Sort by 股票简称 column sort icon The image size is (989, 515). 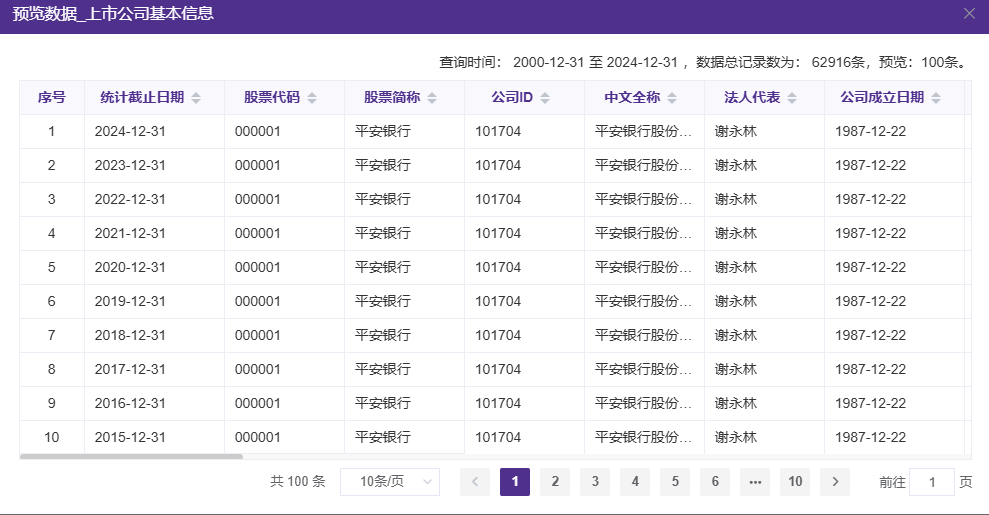pyautogui.click(x=431, y=98)
